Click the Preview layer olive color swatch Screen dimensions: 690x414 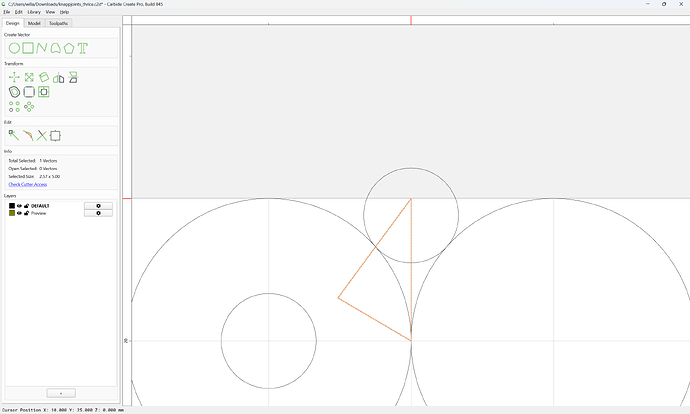pos(12,213)
